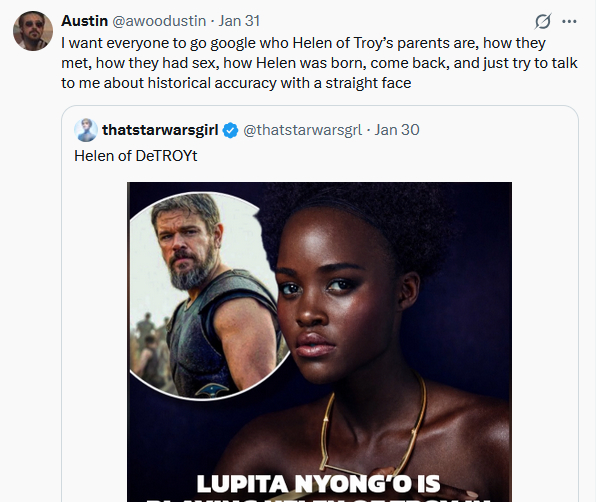Click the thatstarwarsgirl display name

pos(160,130)
